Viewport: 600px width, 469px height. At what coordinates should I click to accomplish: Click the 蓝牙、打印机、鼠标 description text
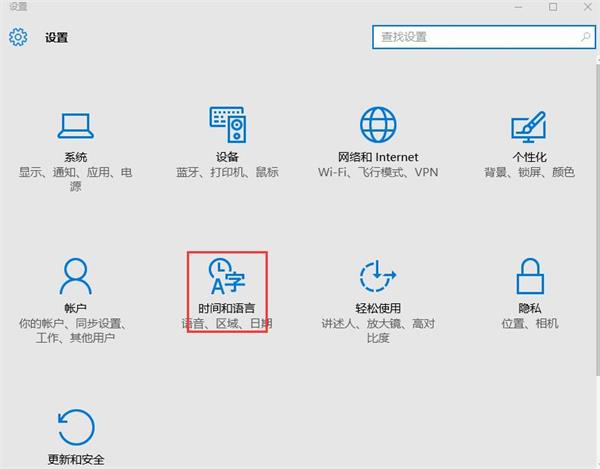[x=227, y=173]
